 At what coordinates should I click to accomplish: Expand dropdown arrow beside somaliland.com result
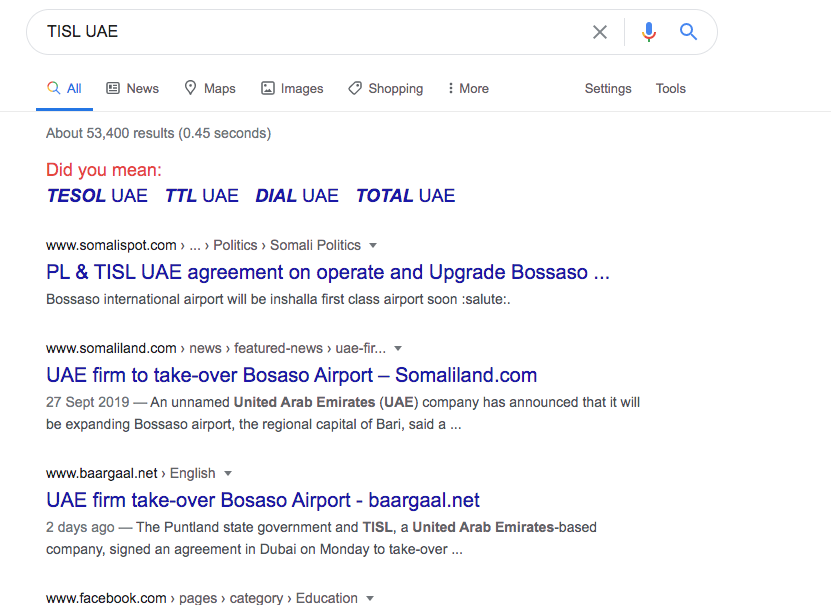coord(398,349)
